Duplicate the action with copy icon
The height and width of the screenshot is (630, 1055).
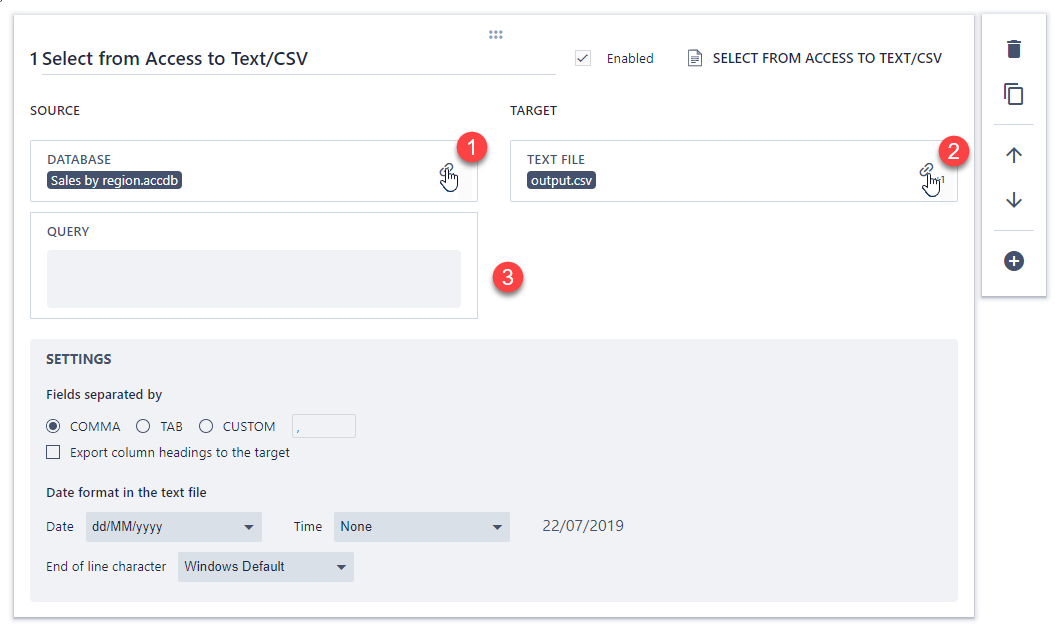(x=1014, y=94)
